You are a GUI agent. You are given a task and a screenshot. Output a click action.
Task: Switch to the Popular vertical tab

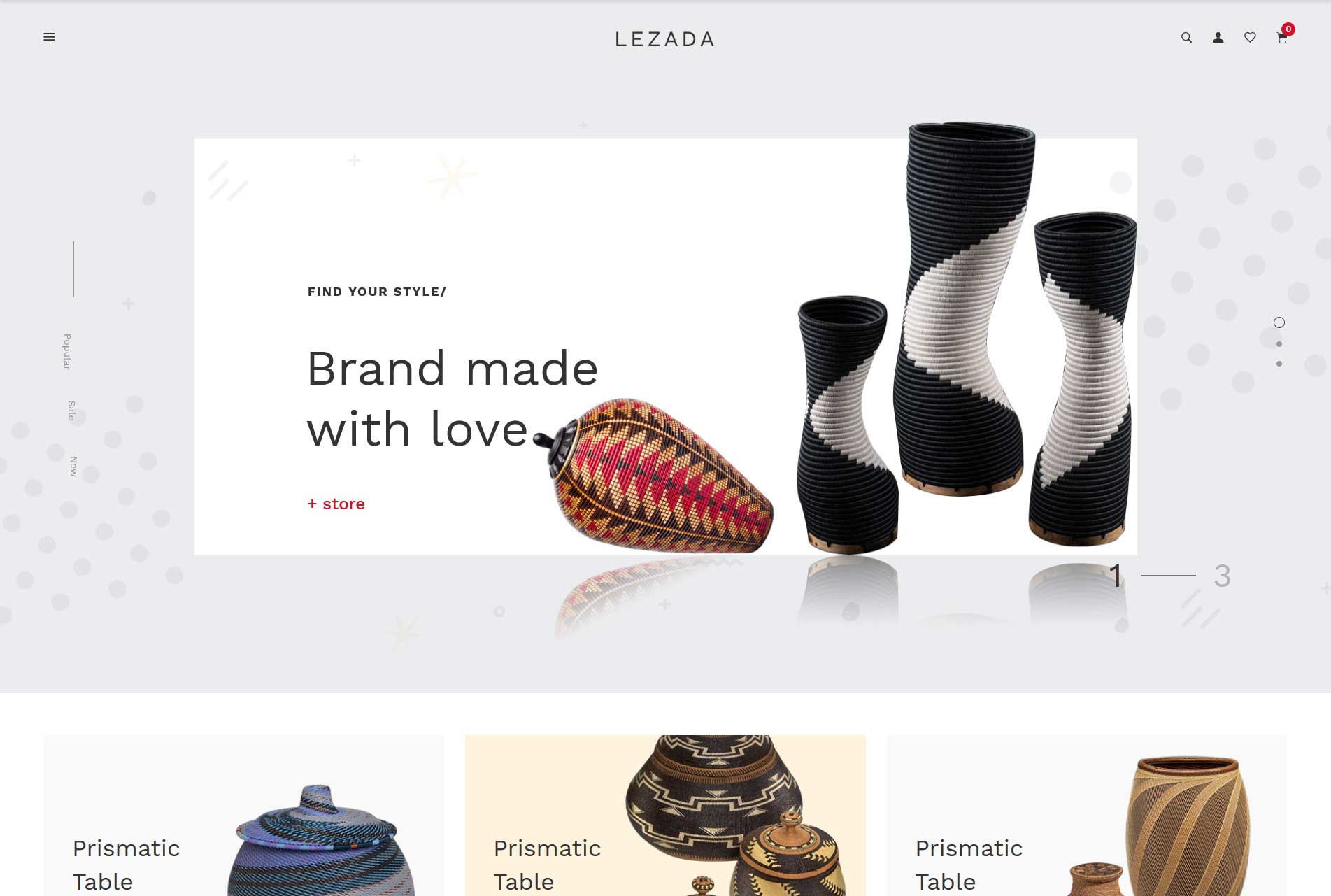[67, 352]
